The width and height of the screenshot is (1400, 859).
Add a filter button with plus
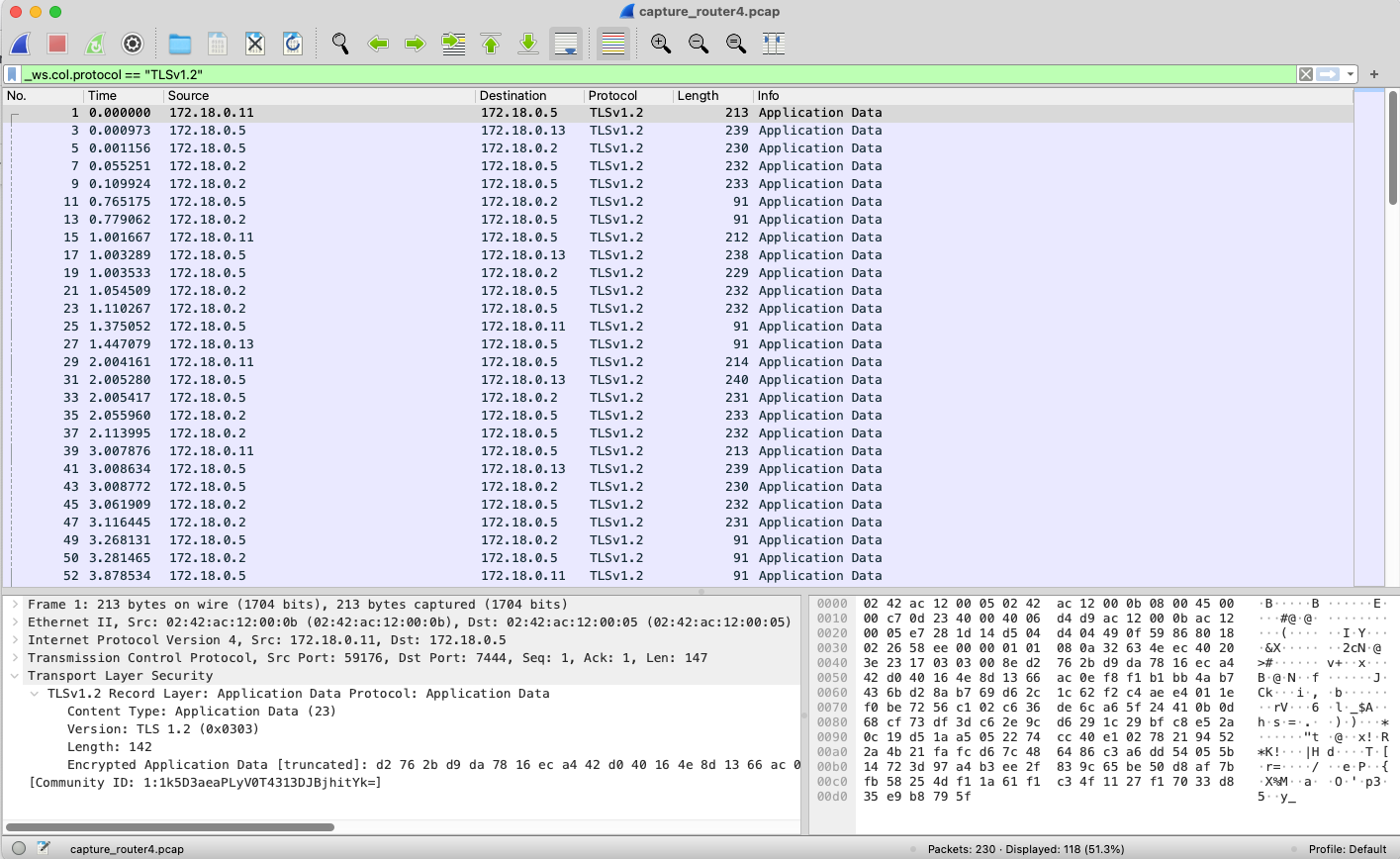pyautogui.click(x=1374, y=74)
